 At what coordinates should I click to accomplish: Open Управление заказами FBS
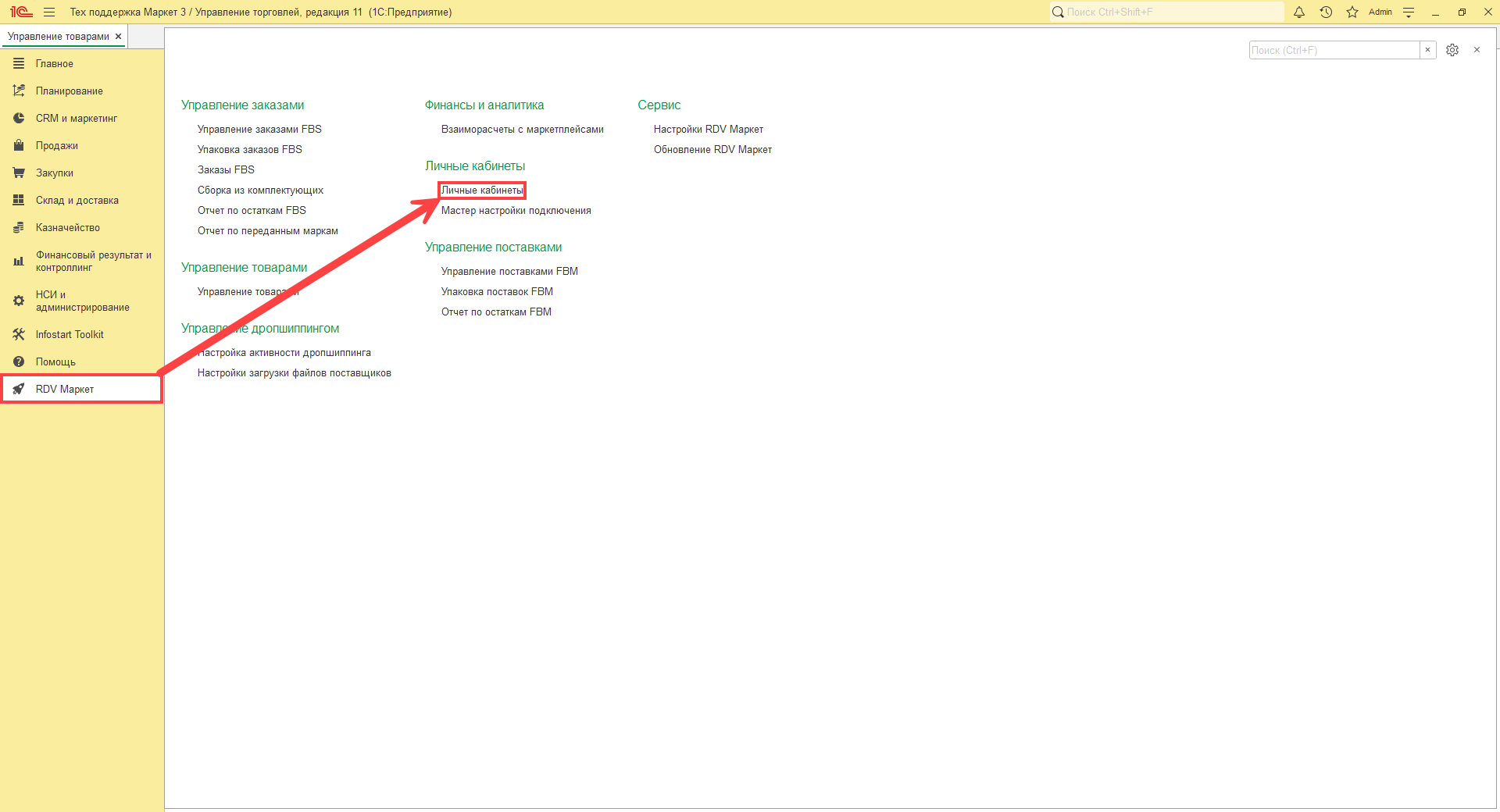(x=259, y=129)
